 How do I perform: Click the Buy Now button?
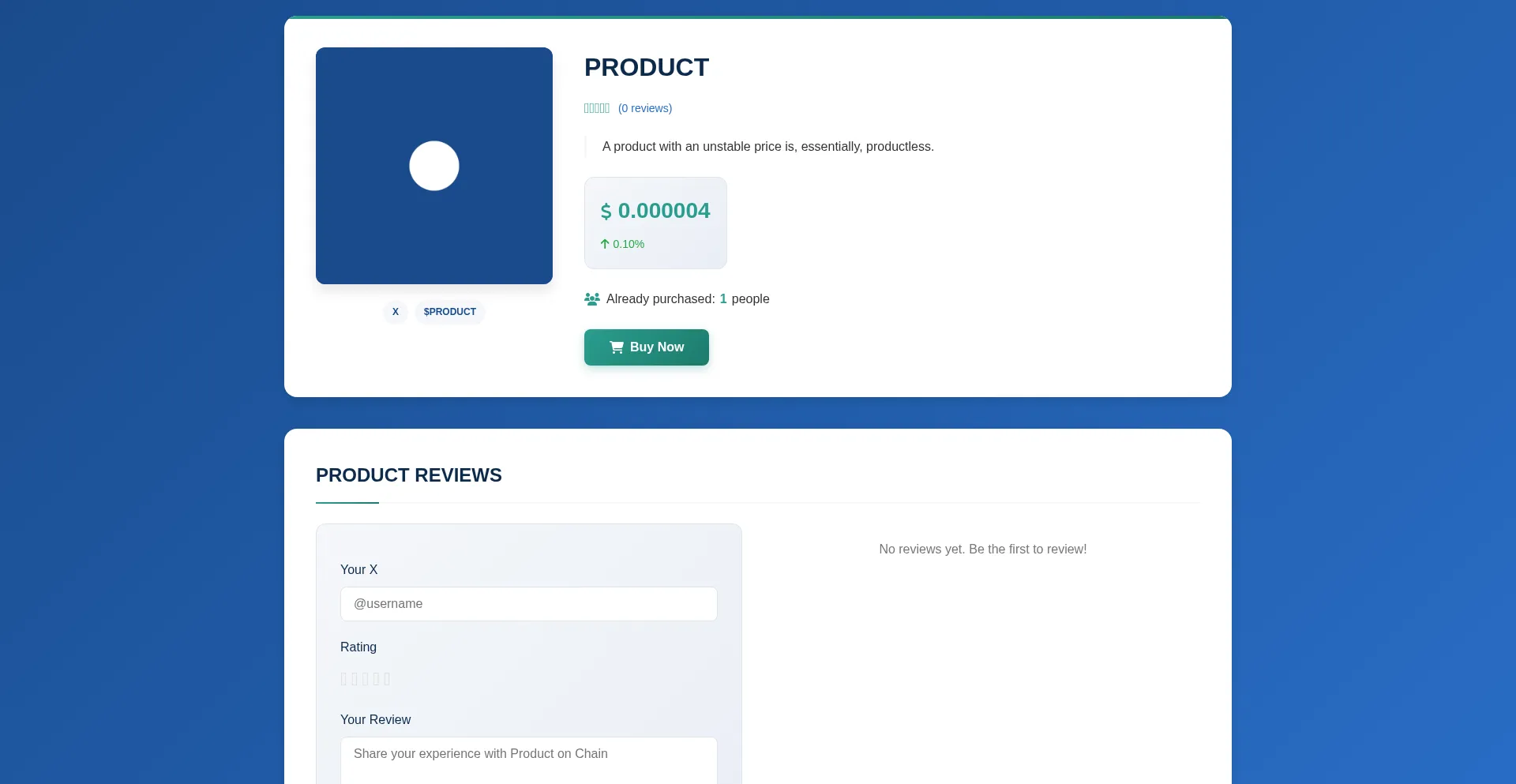coord(646,347)
